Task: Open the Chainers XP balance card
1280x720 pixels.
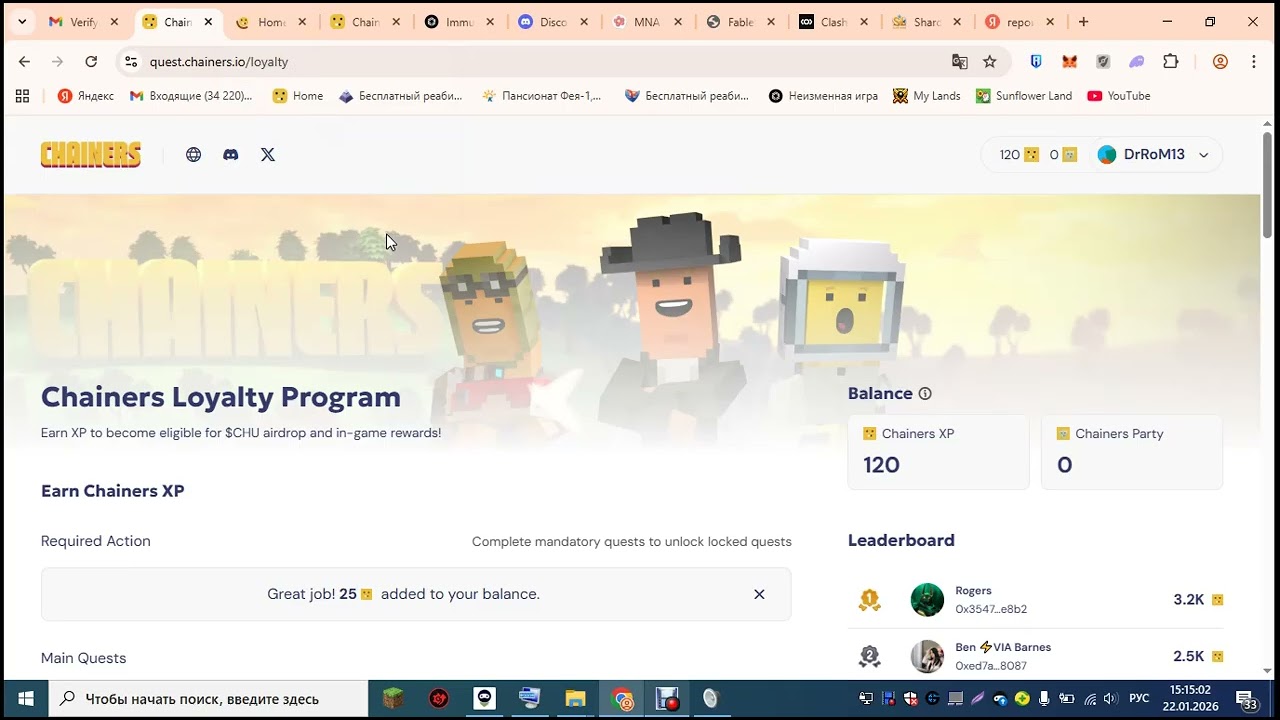Action: pos(938,452)
